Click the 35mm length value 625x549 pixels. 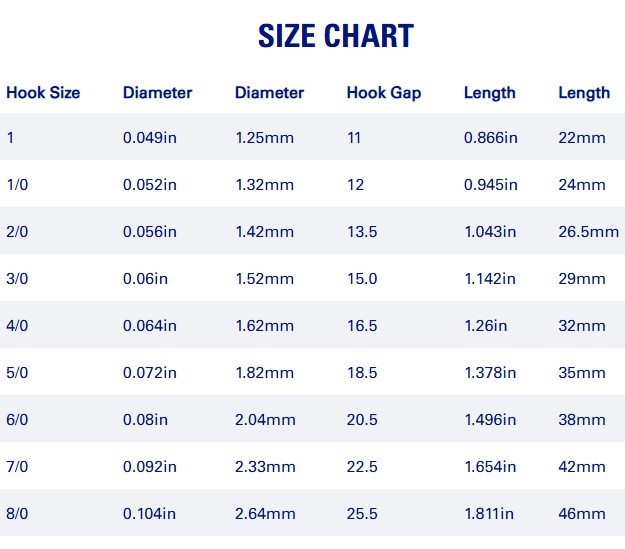pyautogui.click(x=582, y=373)
